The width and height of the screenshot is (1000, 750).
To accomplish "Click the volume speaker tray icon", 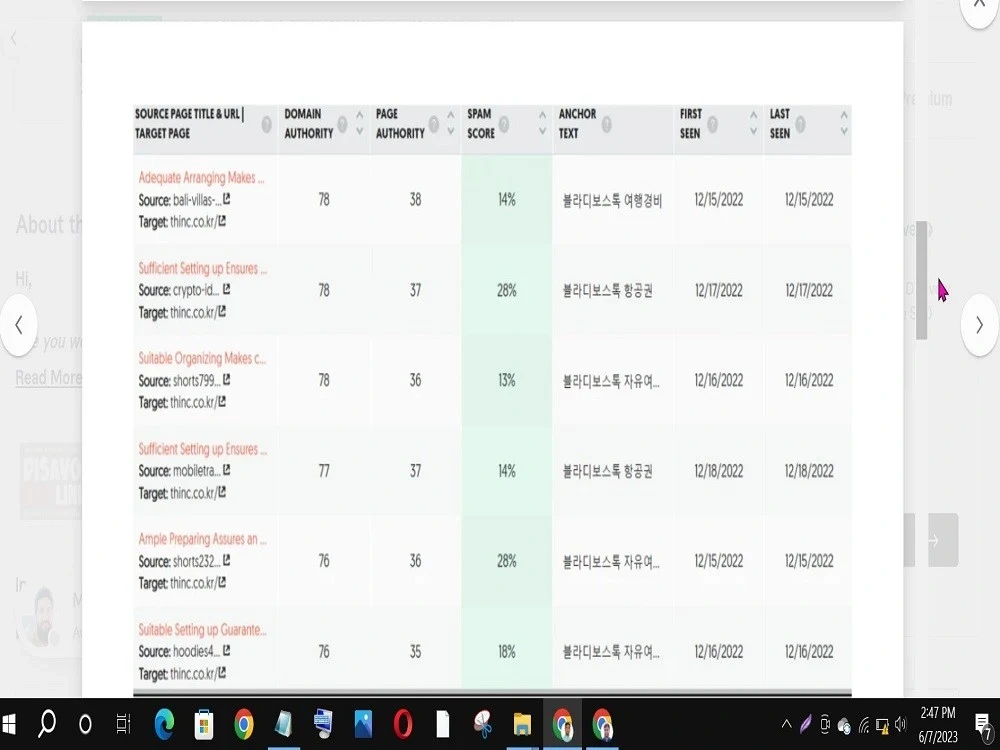I will 901,724.
